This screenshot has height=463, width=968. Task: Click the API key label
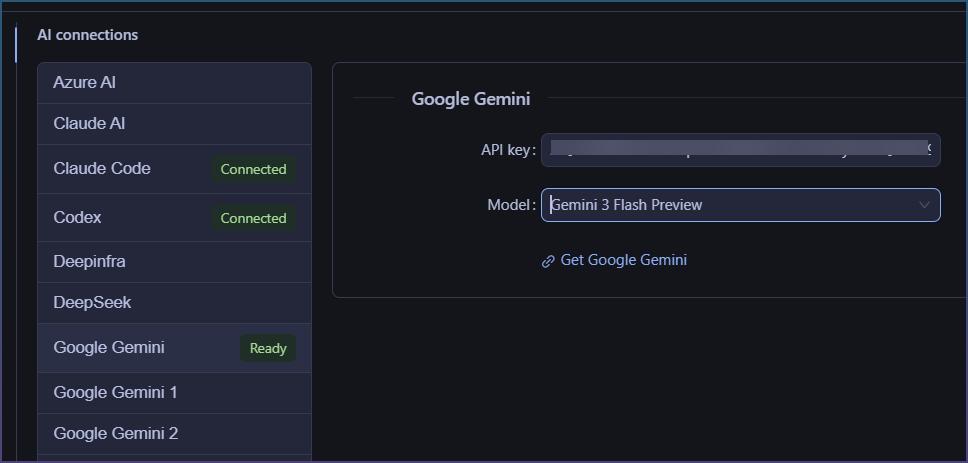coord(508,150)
